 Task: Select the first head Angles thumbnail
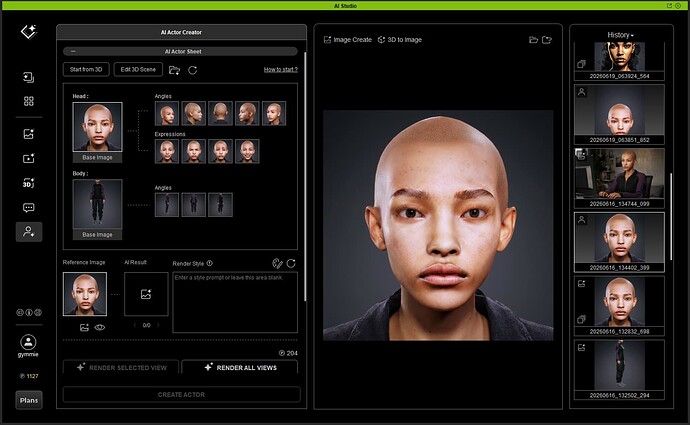click(167, 113)
